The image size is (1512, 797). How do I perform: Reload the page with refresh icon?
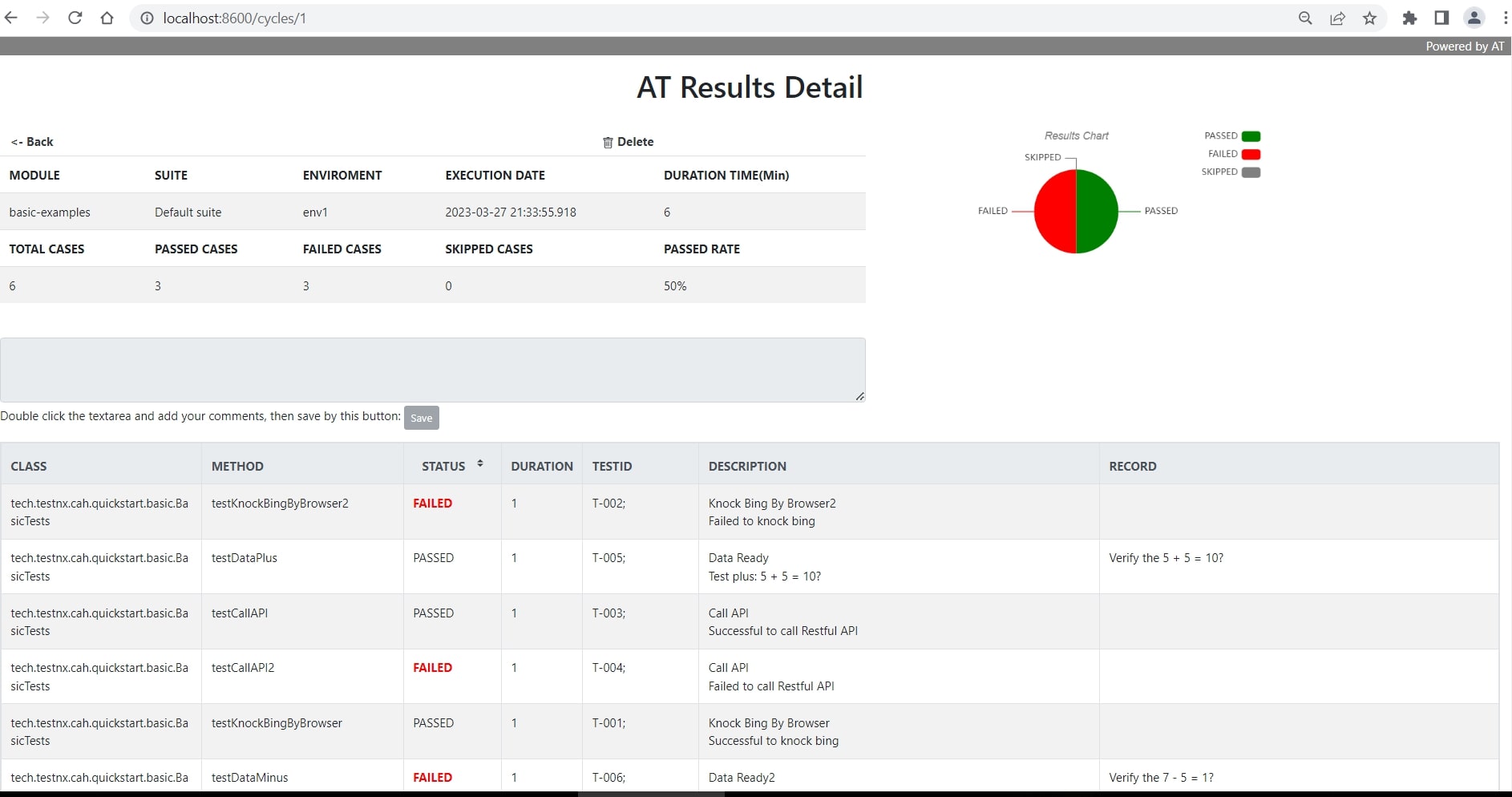pos(75,18)
